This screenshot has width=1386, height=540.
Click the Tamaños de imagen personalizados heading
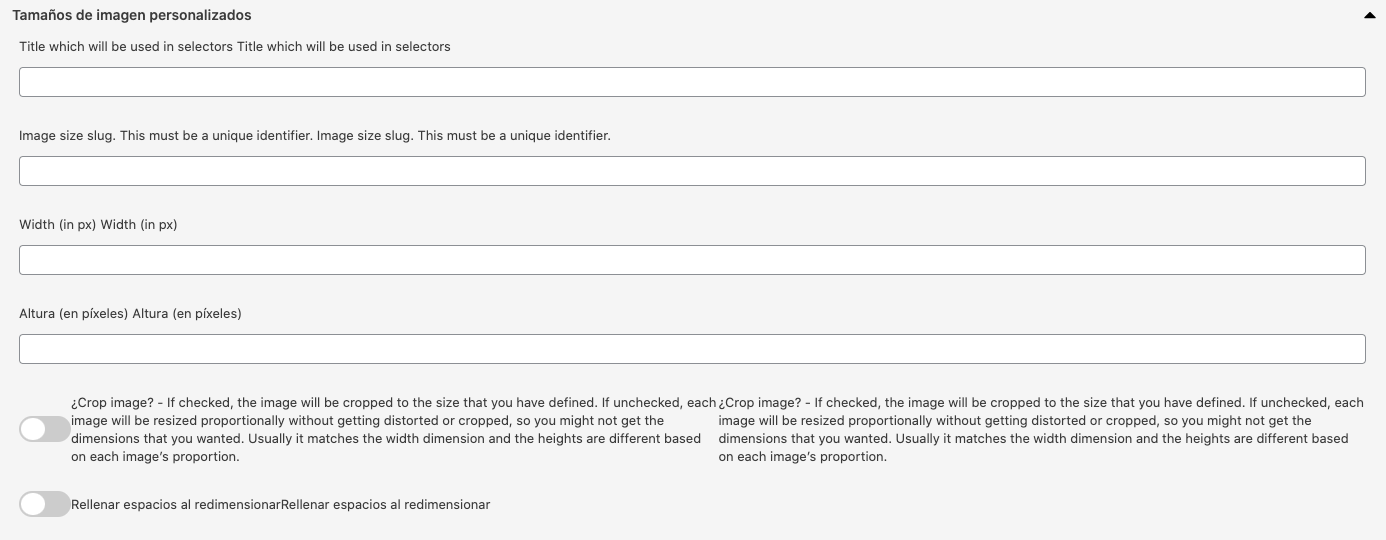pos(132,16)
